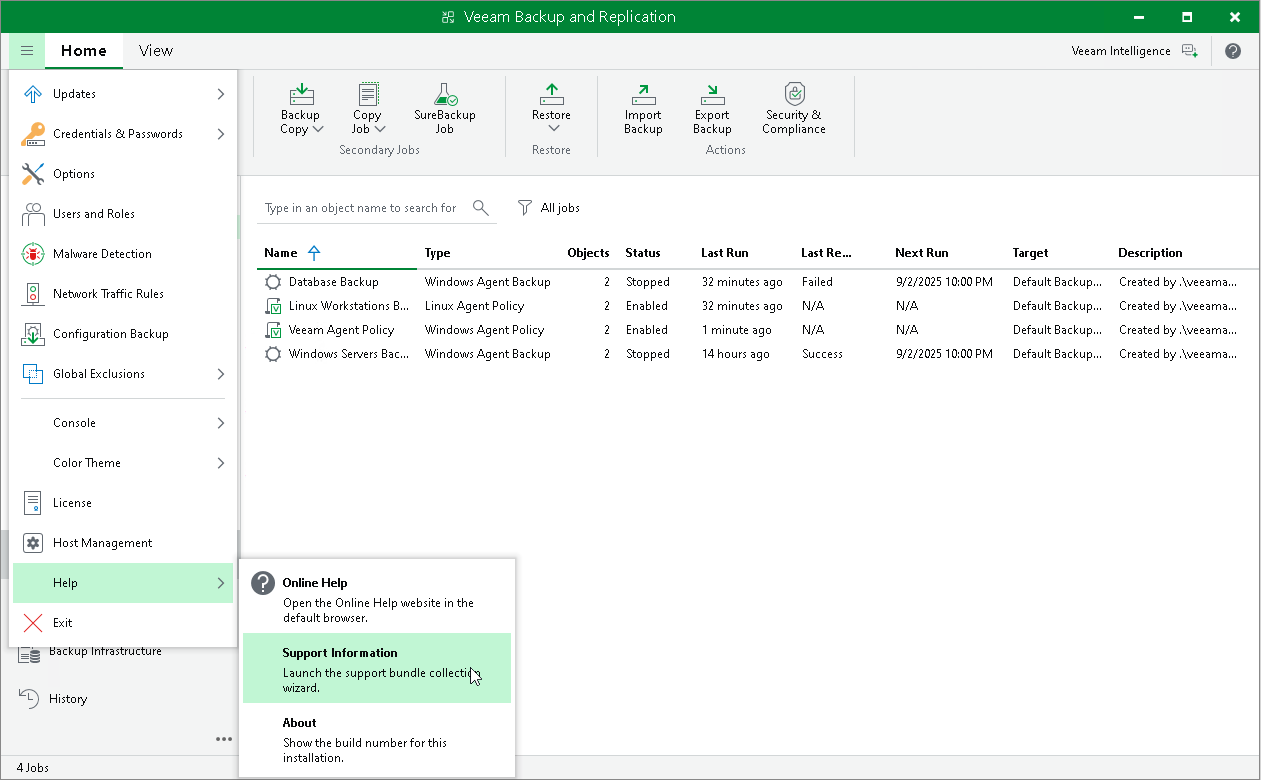Viewport: 1261px width, 780px height.
Task: Click the Backup Infrastructure icon
Action: pyautogui.click(x=30, y=653)
